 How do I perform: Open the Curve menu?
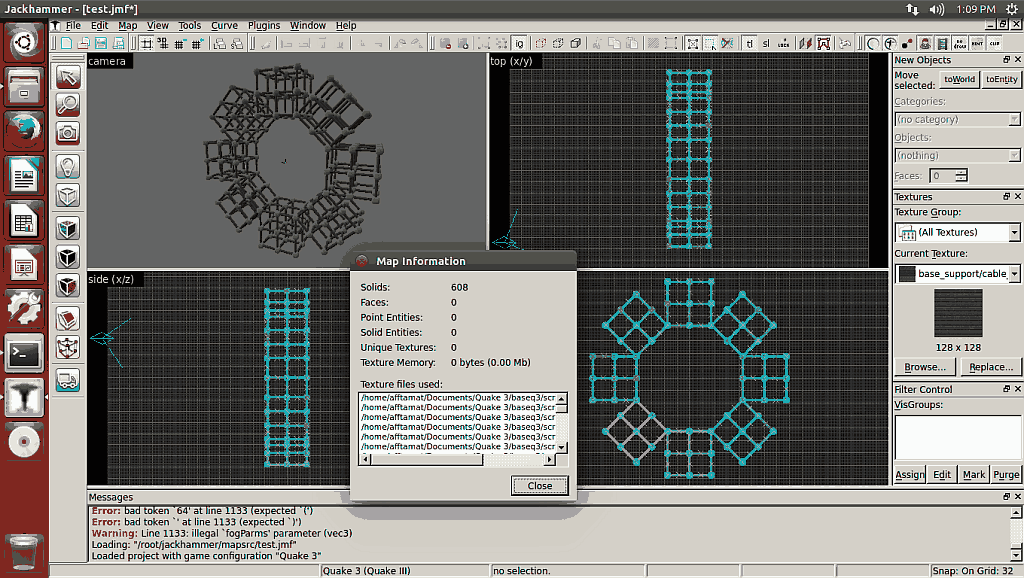pos(224,25)
